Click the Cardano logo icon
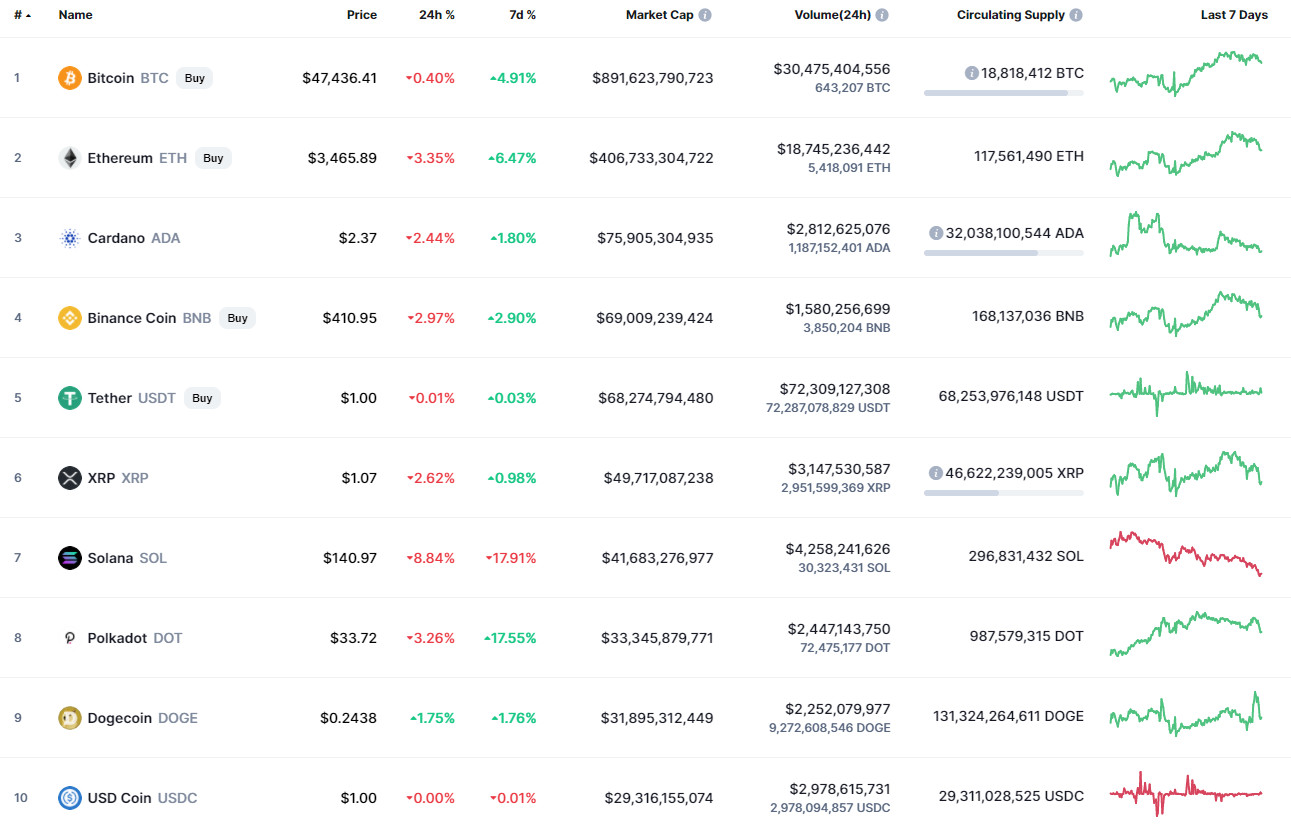The width and height of the screenshot is (1291, 824). 70,238
